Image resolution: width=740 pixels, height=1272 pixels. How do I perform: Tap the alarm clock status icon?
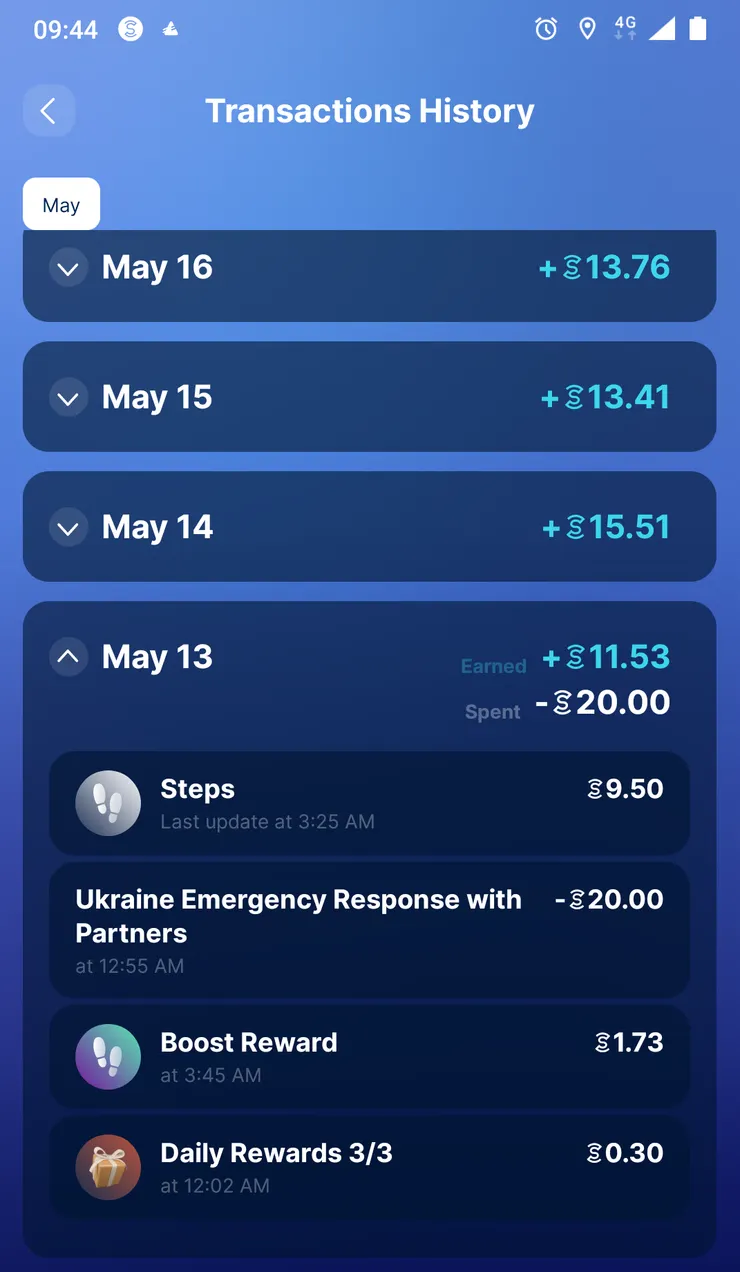[x=546, y=29]
